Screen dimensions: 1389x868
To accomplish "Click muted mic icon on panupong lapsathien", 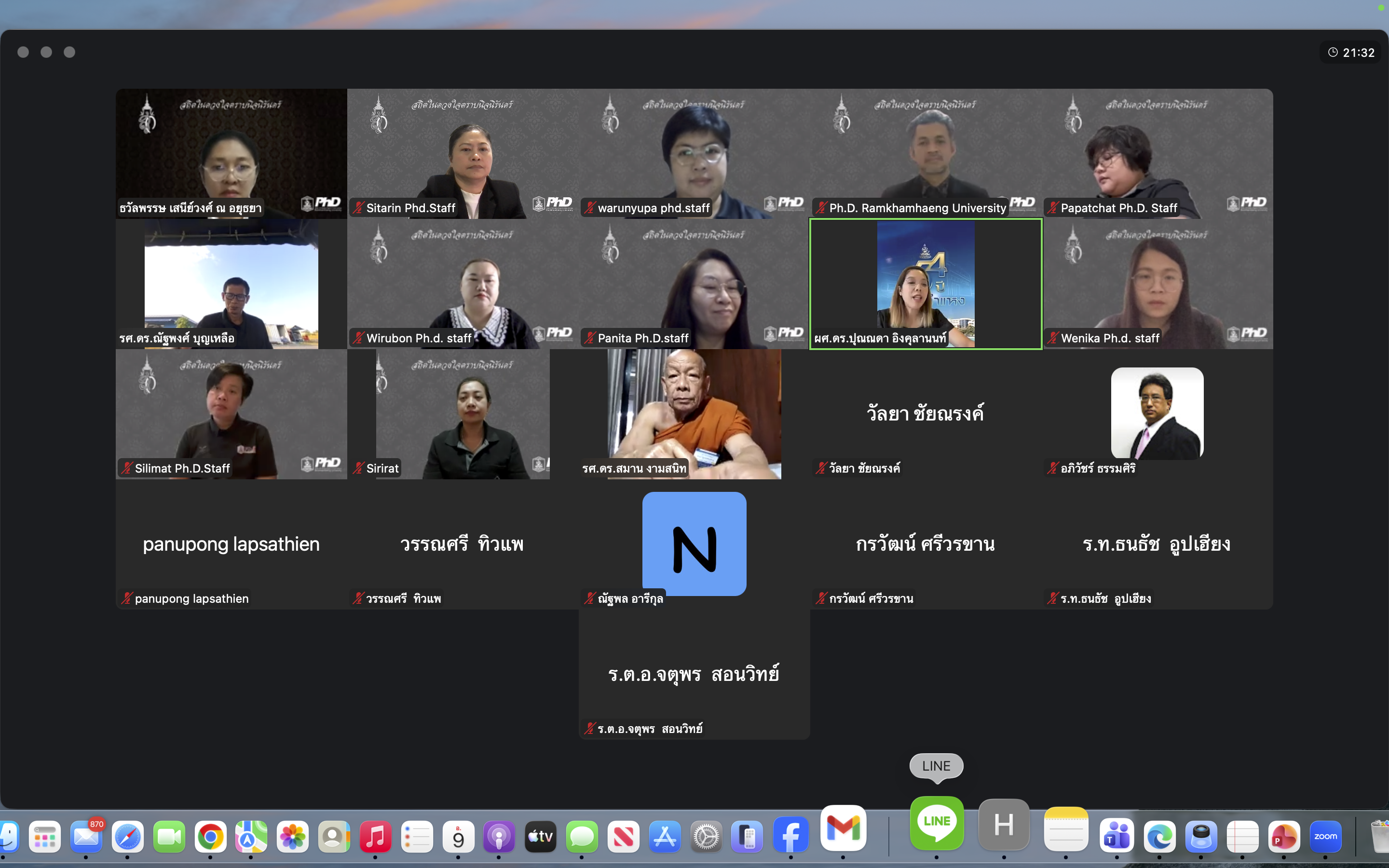I will tap(127, 598).
